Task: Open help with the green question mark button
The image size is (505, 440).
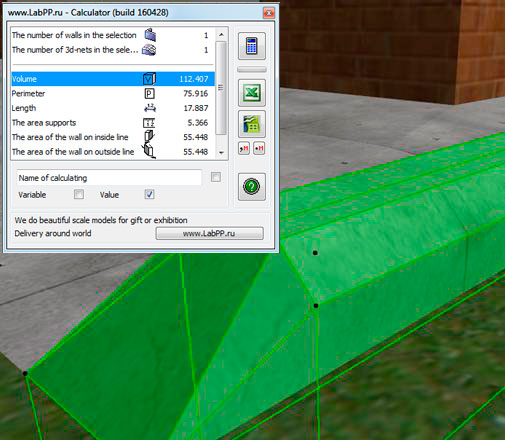Action: pos(252,187)
